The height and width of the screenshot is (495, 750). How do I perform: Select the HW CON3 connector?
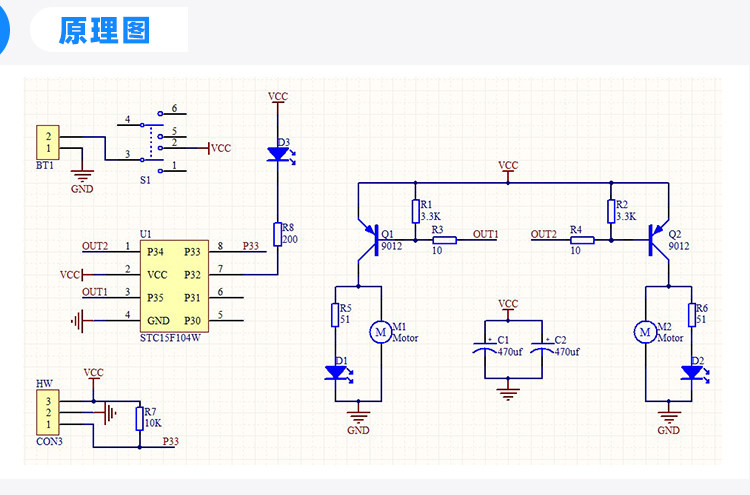[x=48, y=412]
